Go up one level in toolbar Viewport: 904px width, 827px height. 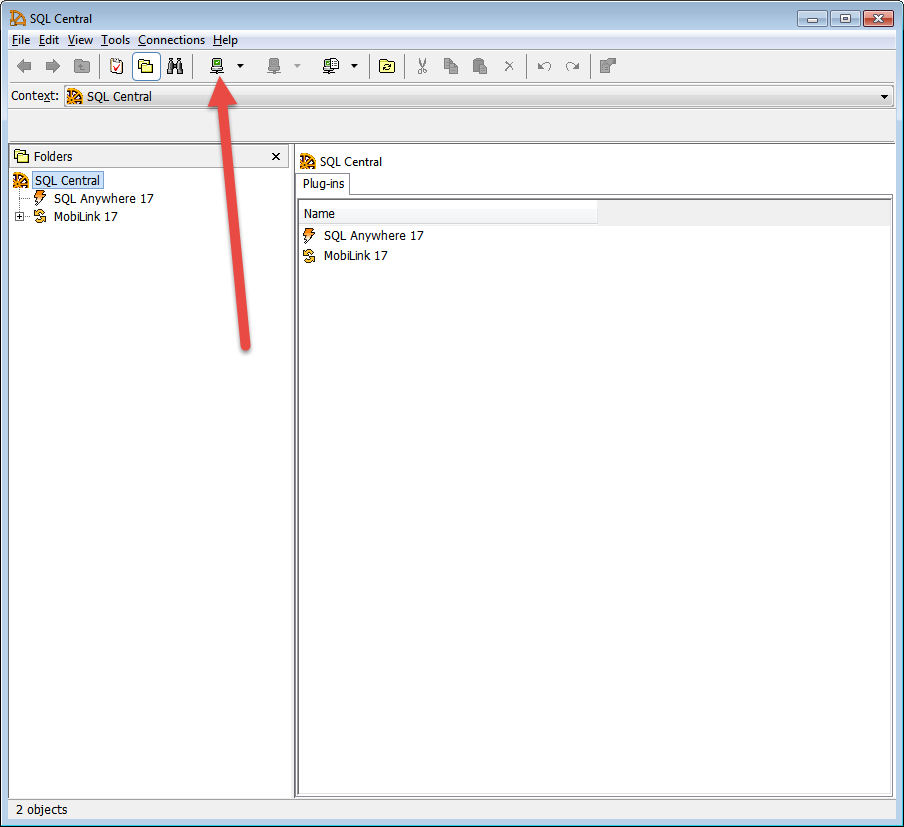point(82,66)
